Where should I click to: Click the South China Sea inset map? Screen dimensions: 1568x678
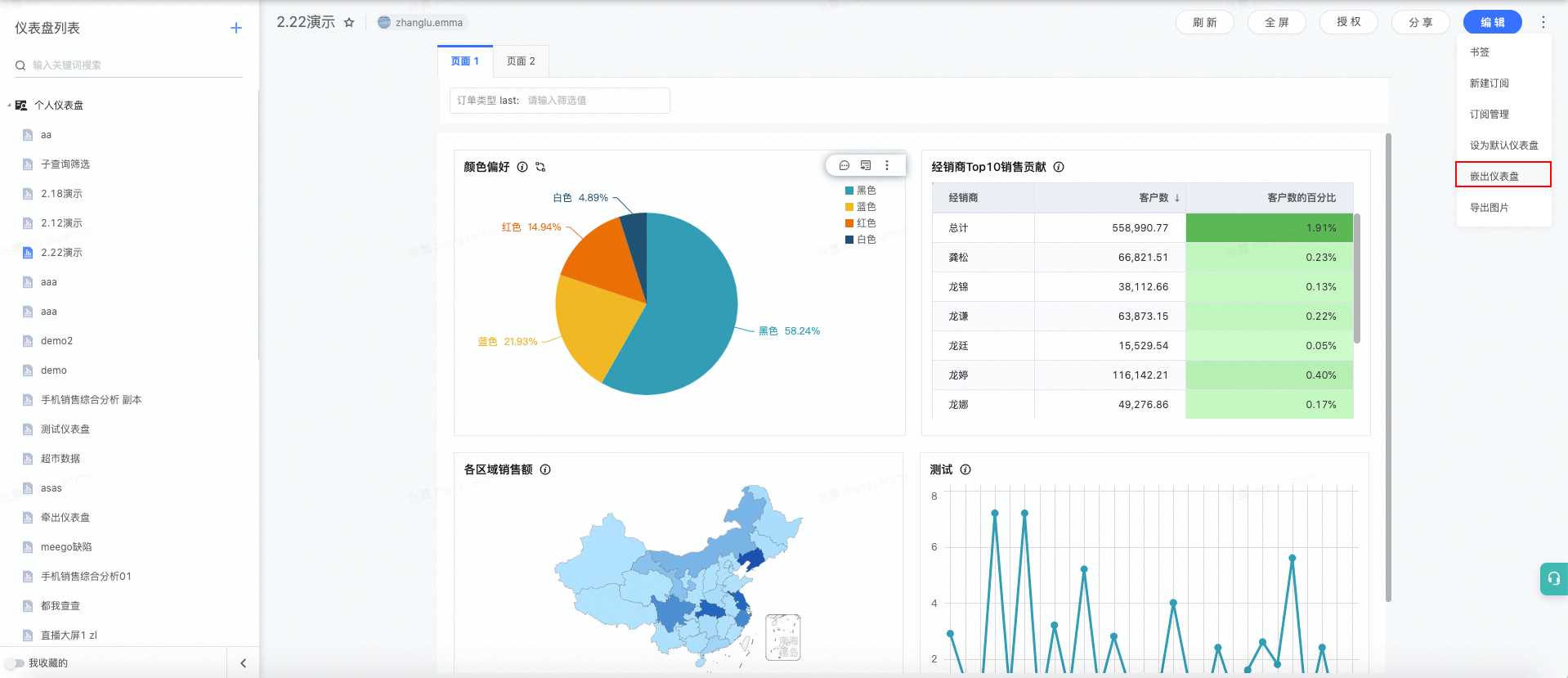783,637
